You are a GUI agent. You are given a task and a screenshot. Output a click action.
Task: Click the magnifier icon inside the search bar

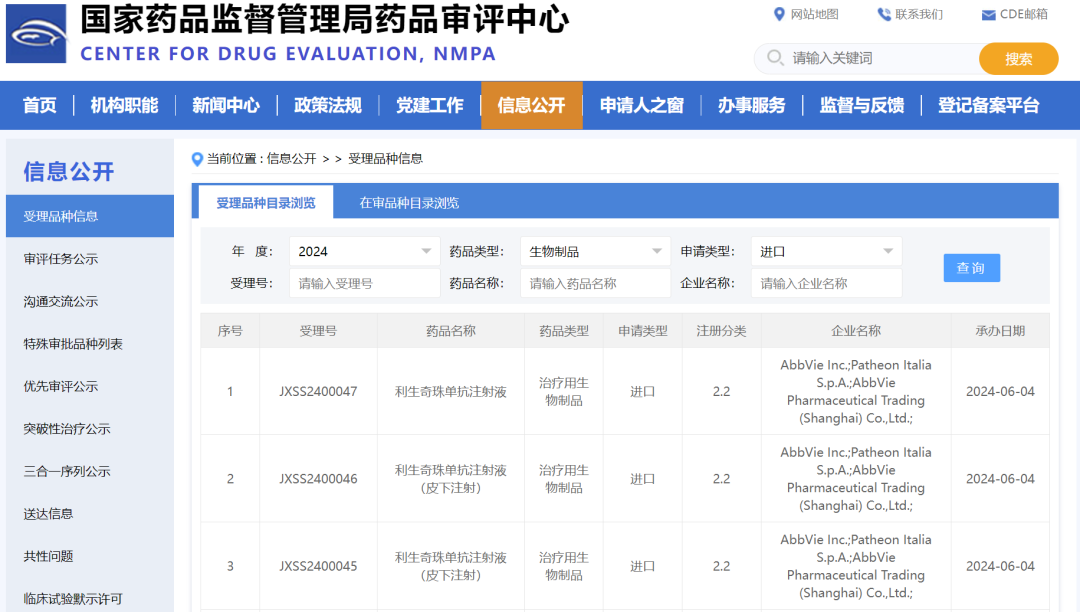click(x=775, y=59)
